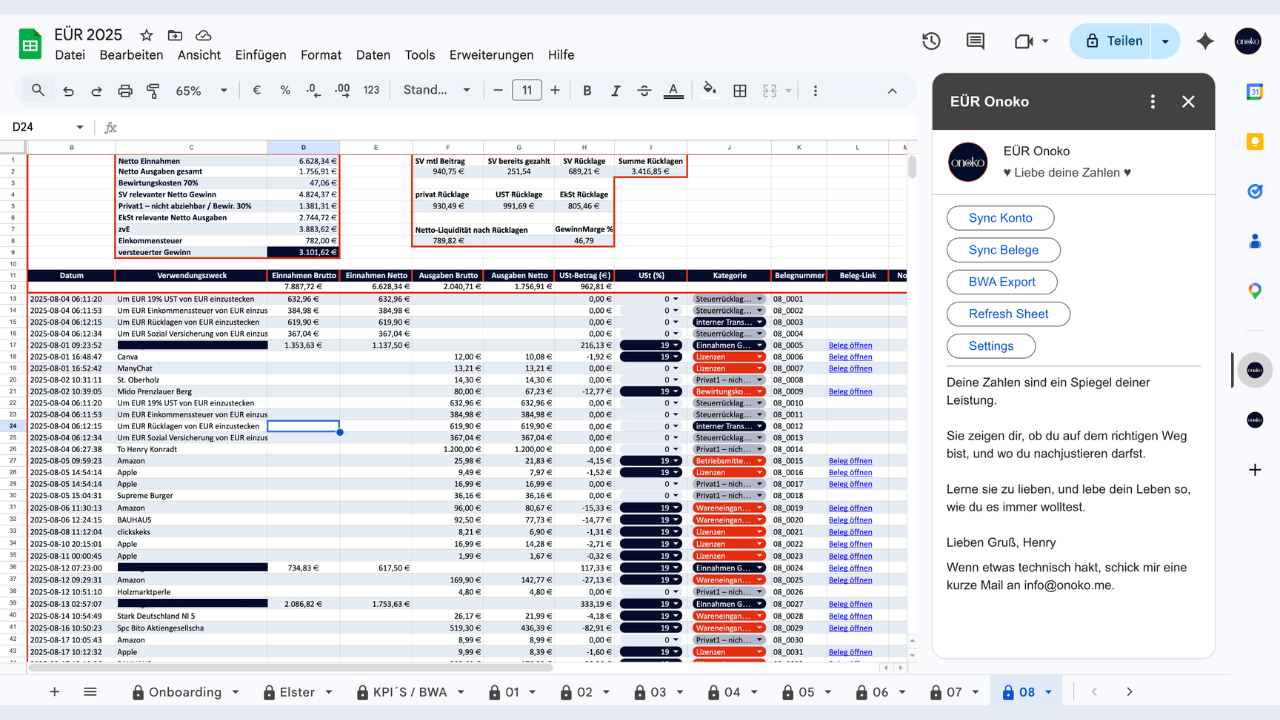This screenshot has width=1280, height=720.
Task: Open the Erweiterungen menu
Action: click(491, 55)
